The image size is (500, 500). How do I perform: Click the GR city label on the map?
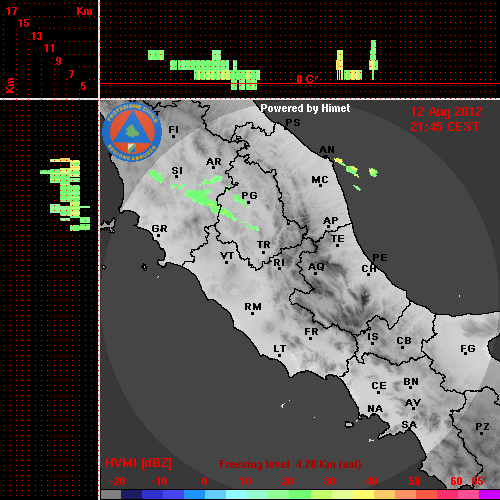click(x=159, y=229)
